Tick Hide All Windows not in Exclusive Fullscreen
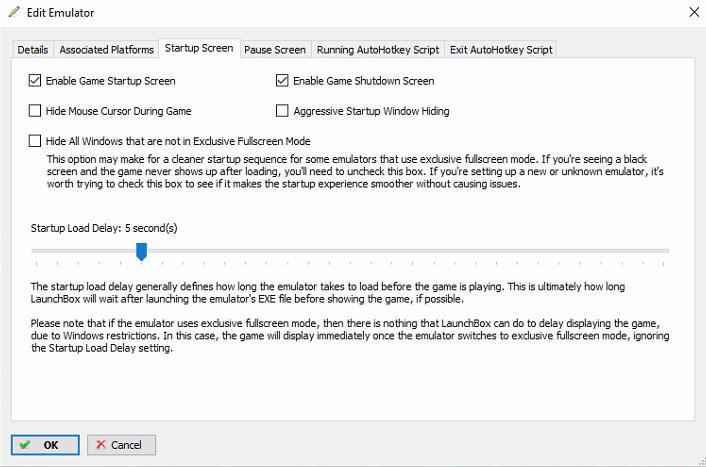This screenshot has height=467, width=706. click(x=35, y=141)
